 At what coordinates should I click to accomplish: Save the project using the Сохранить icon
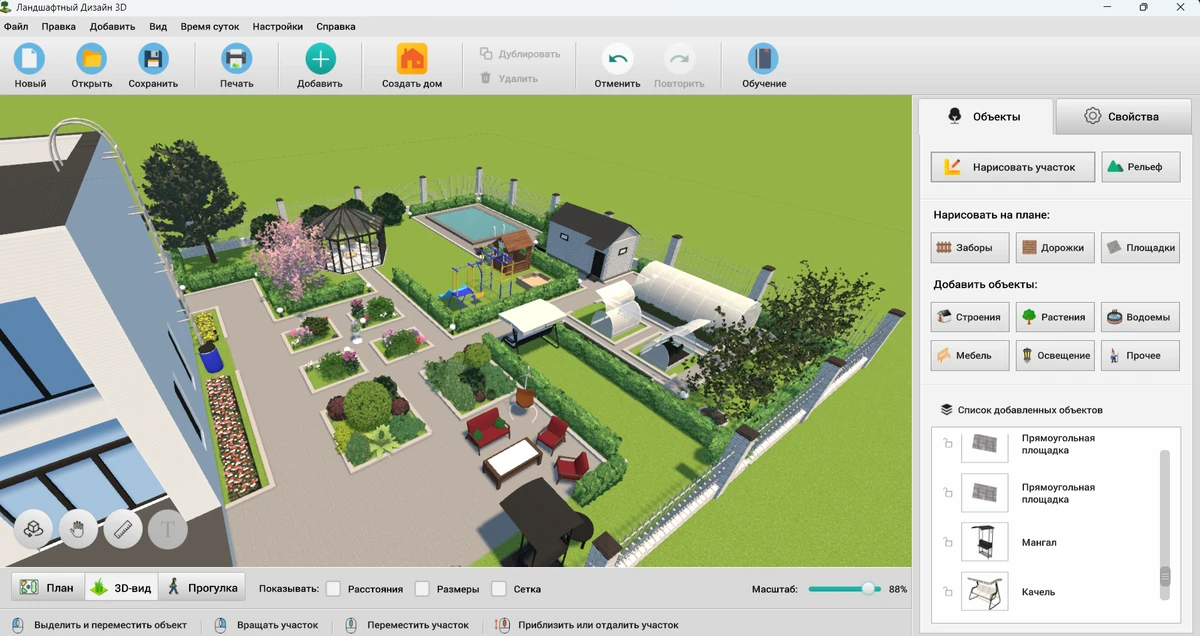coord(153,60)
